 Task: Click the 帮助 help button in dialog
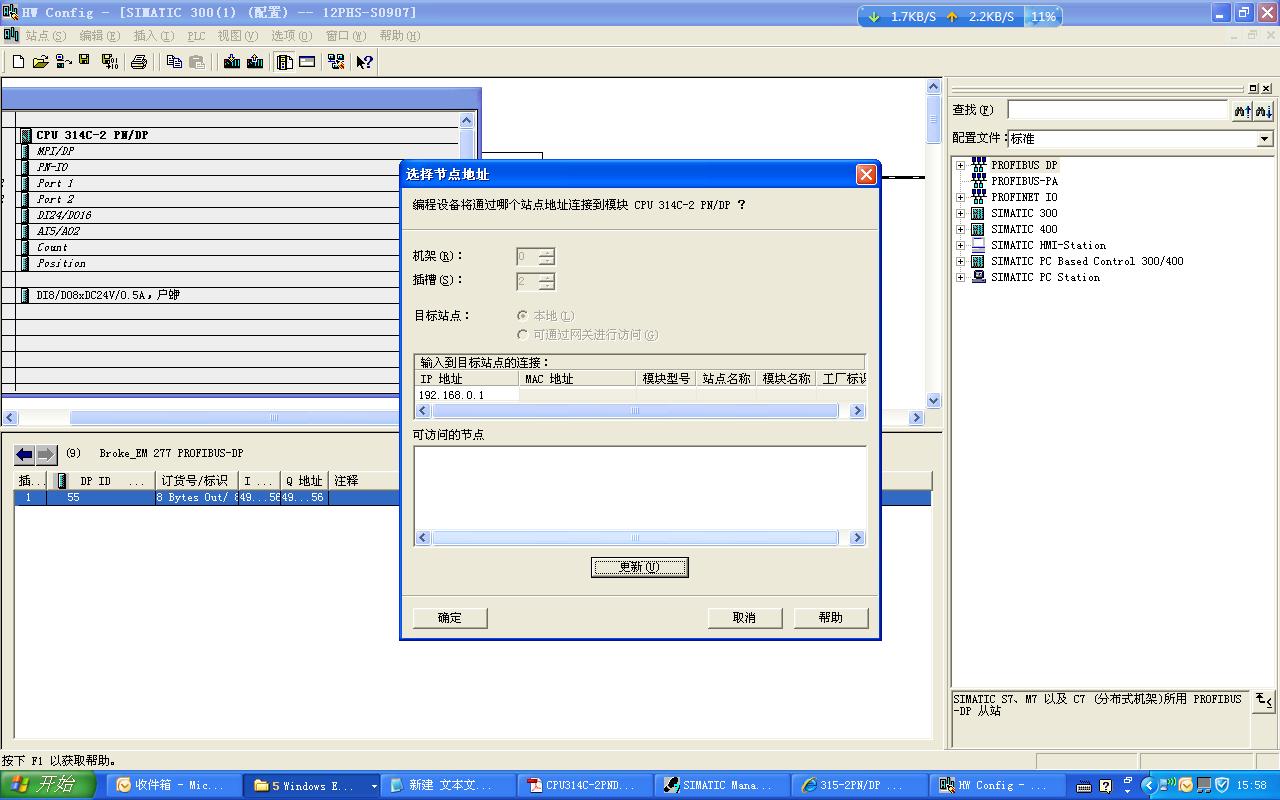click(831, 618)
